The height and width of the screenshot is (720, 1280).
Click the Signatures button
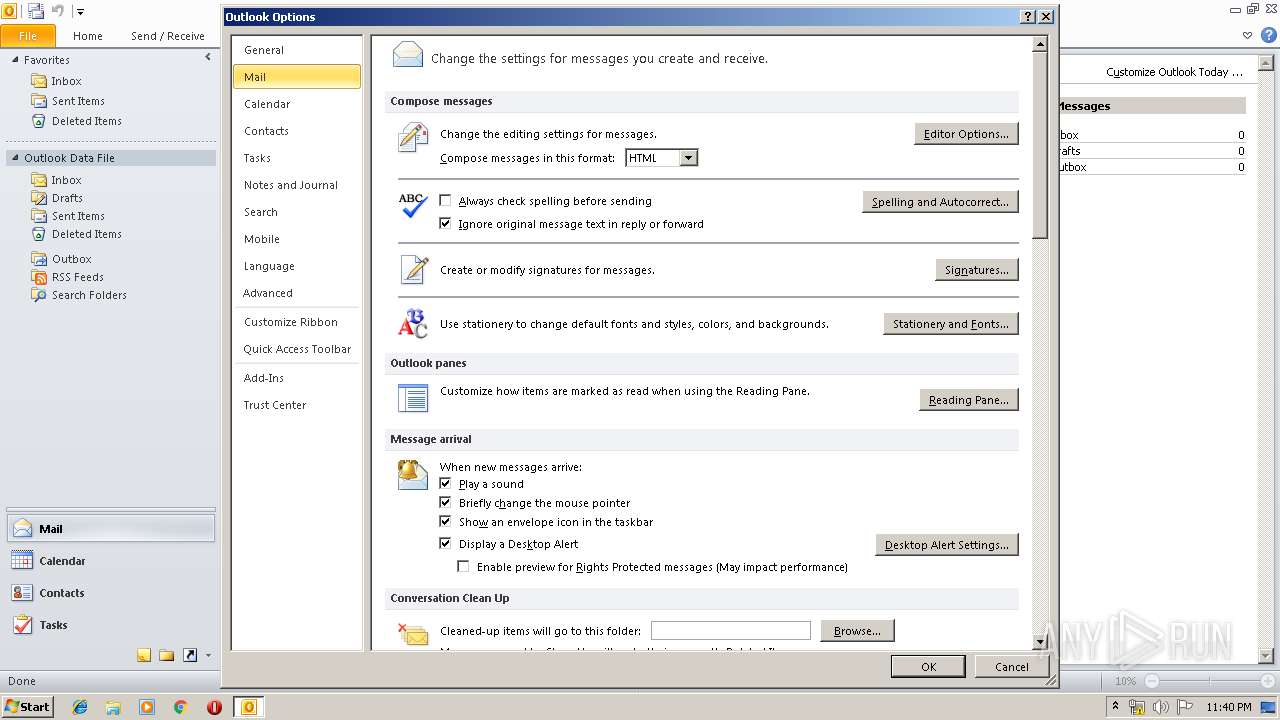[x=977, y=270]
